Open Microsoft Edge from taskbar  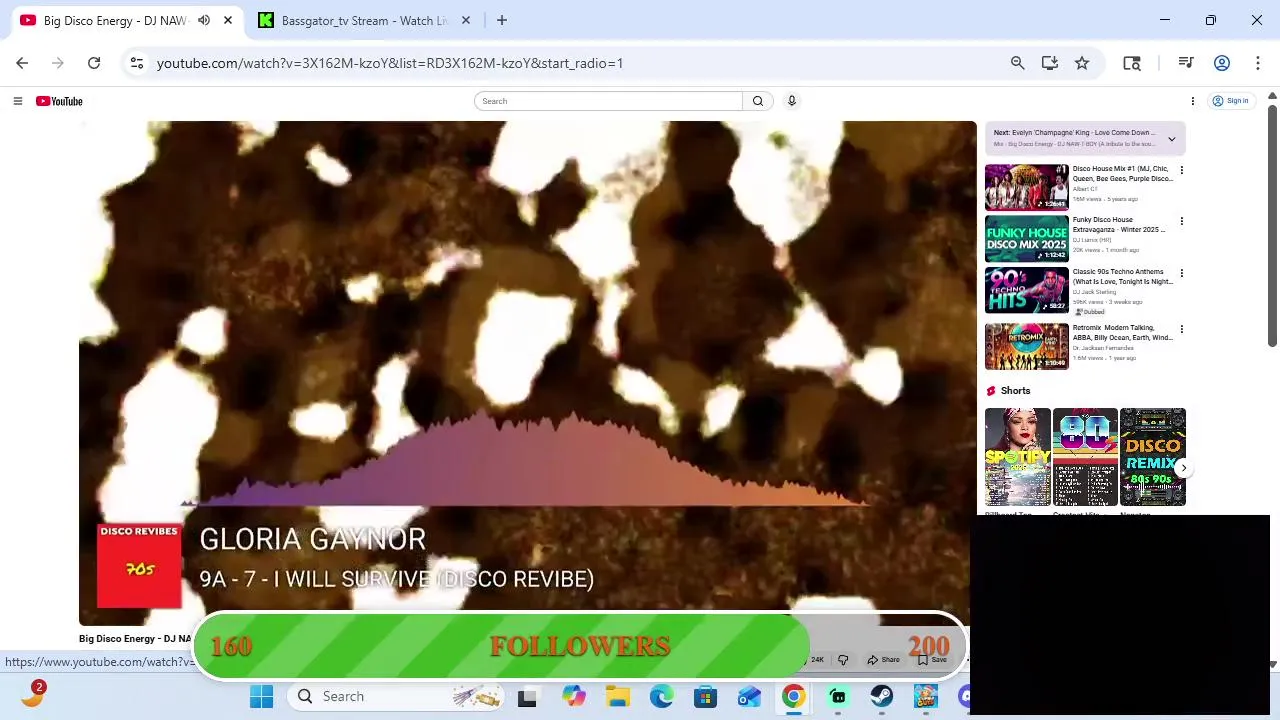pos(661,696)
